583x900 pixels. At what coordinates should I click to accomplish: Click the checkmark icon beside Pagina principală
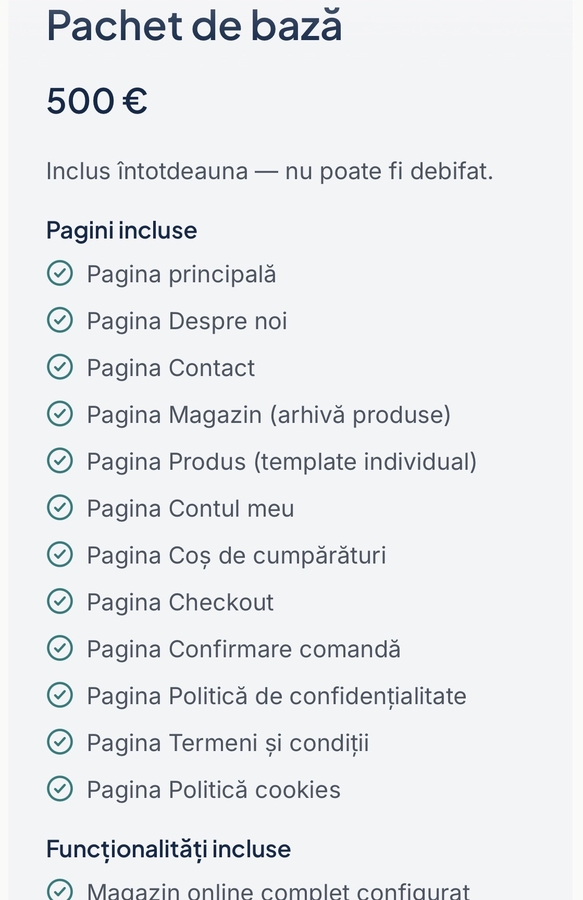coord(60,273)
